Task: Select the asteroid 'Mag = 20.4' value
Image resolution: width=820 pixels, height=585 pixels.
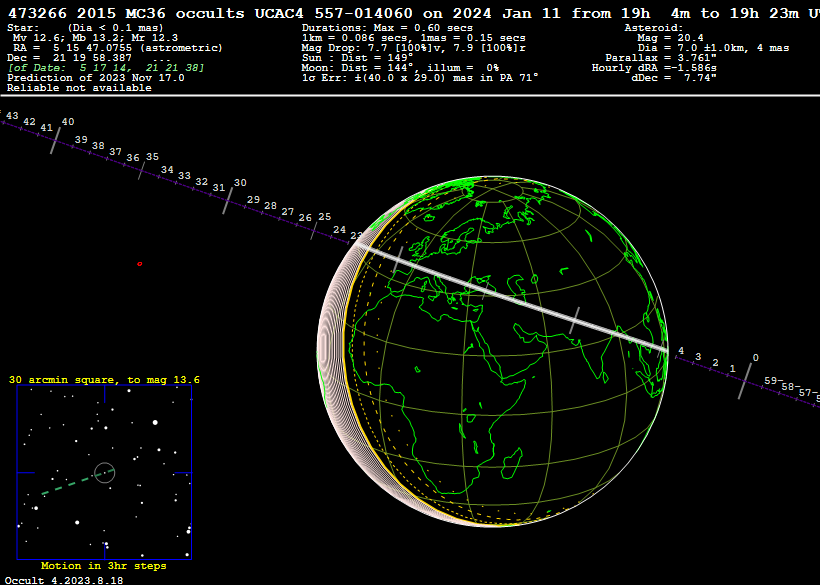Action: pos(670,38)
